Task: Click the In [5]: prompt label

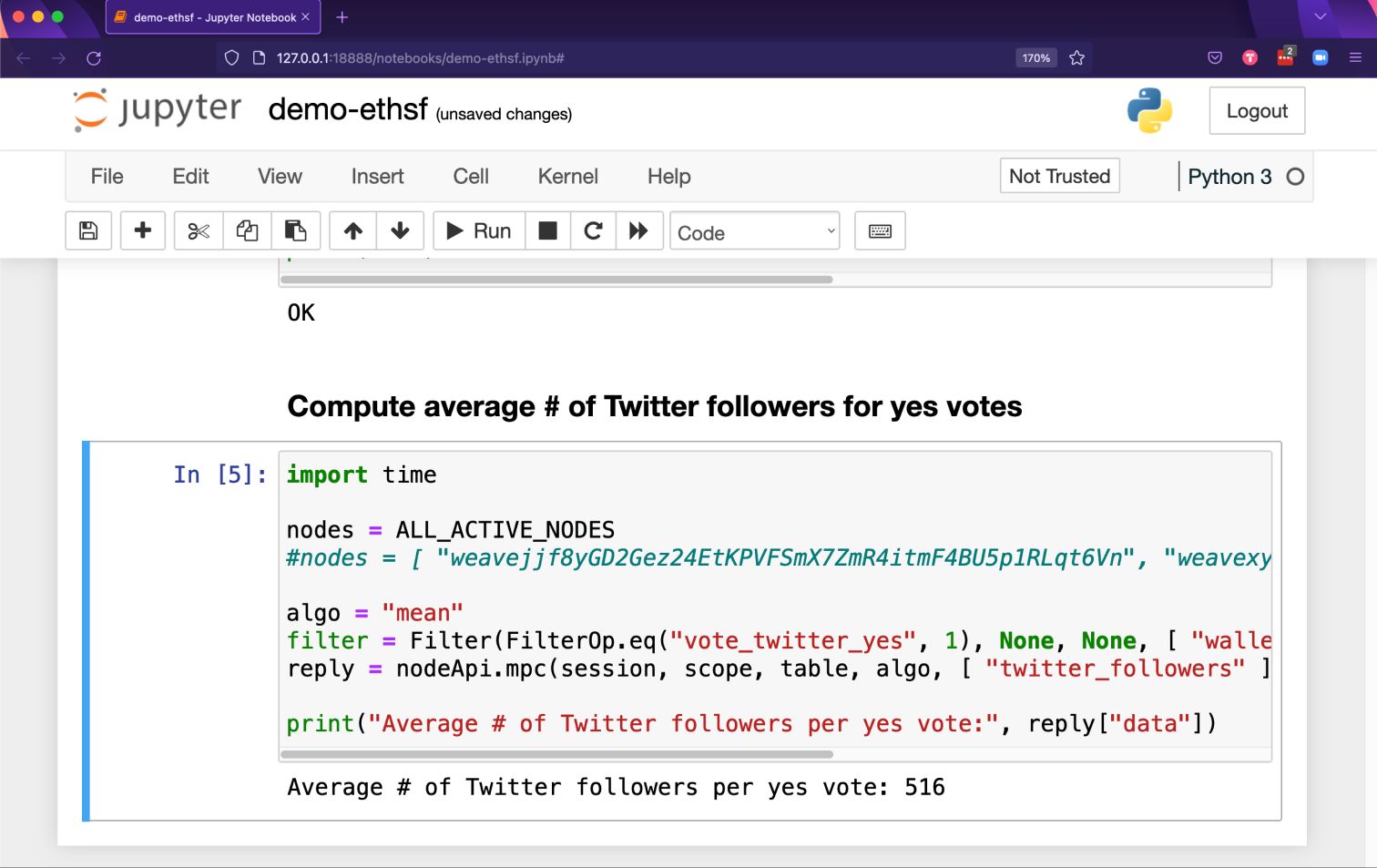Action: [x=220, y=475]
